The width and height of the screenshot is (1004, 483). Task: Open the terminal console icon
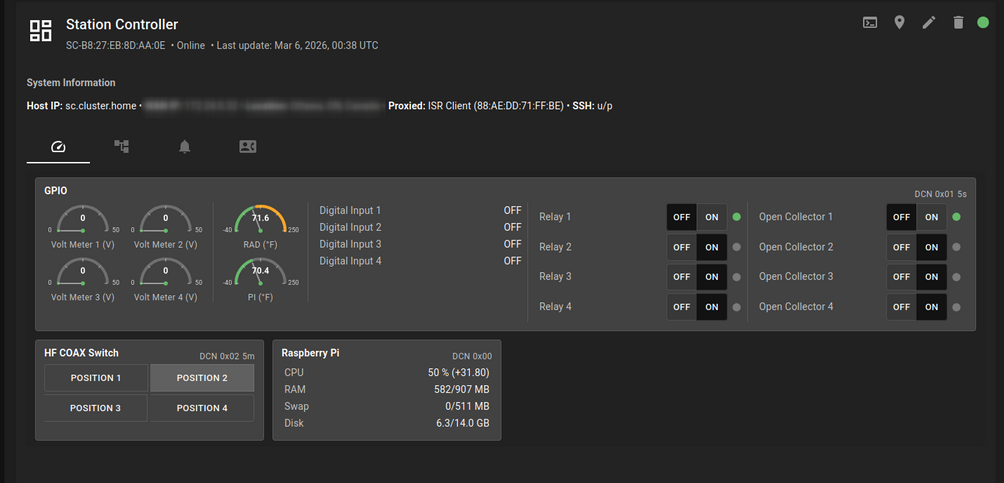pyautogui.click(x=871, y=23)
